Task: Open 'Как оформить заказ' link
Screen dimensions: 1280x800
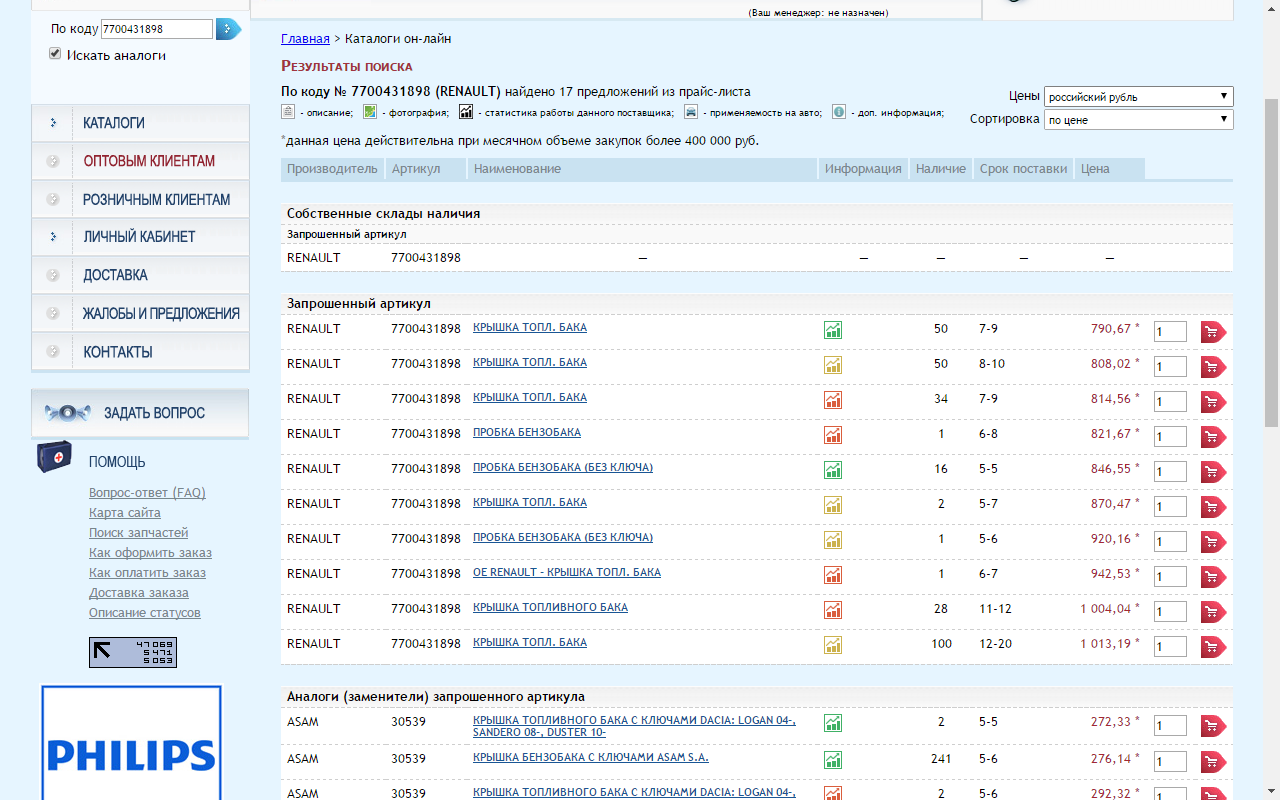Action: (150, 553)
